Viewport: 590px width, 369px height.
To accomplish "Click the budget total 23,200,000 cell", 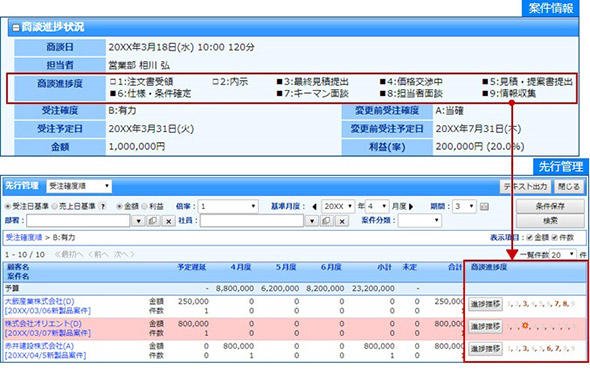I will point(373,289).
